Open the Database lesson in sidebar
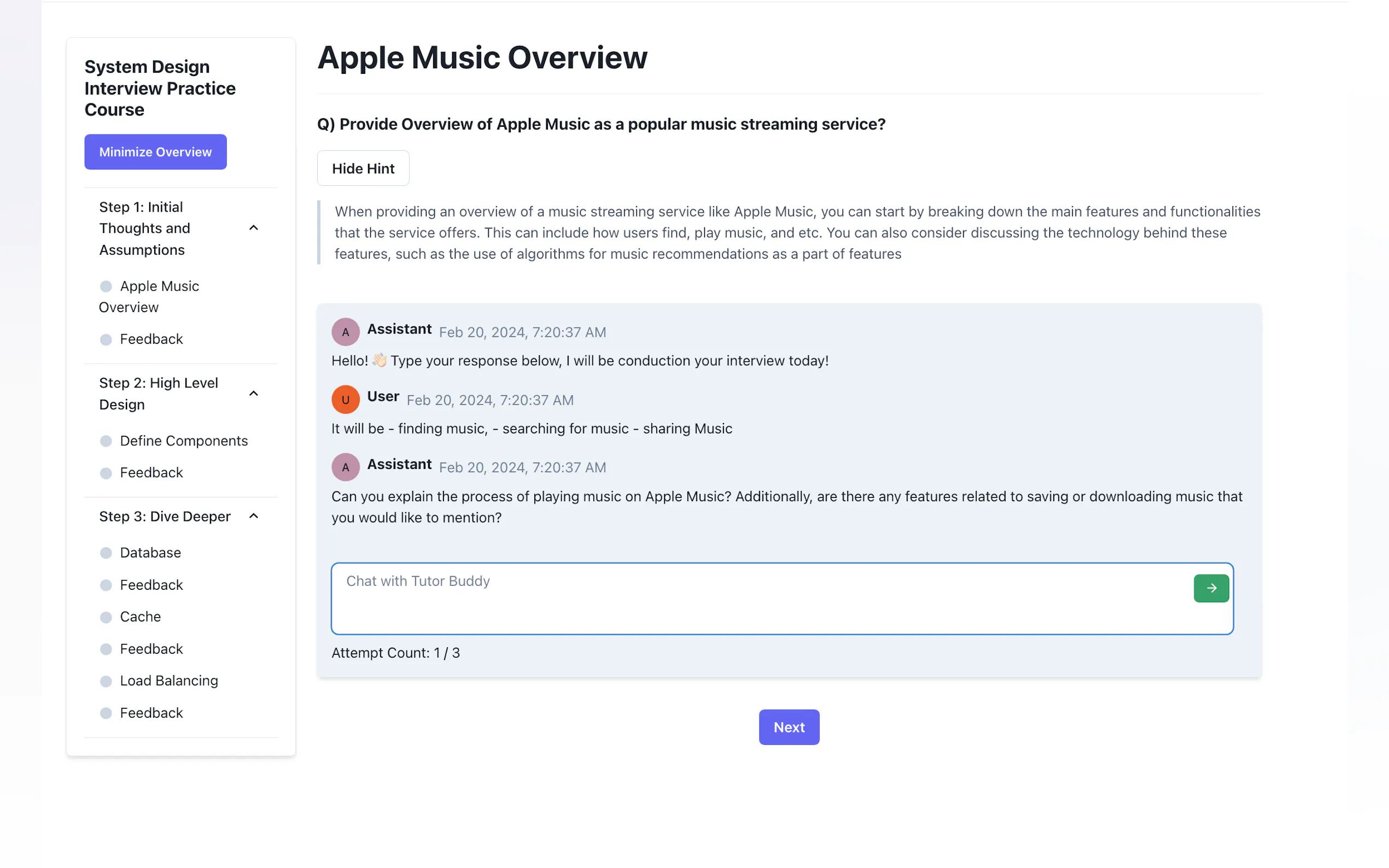Viewport: 1389px width, 868px height. [150, 553]
